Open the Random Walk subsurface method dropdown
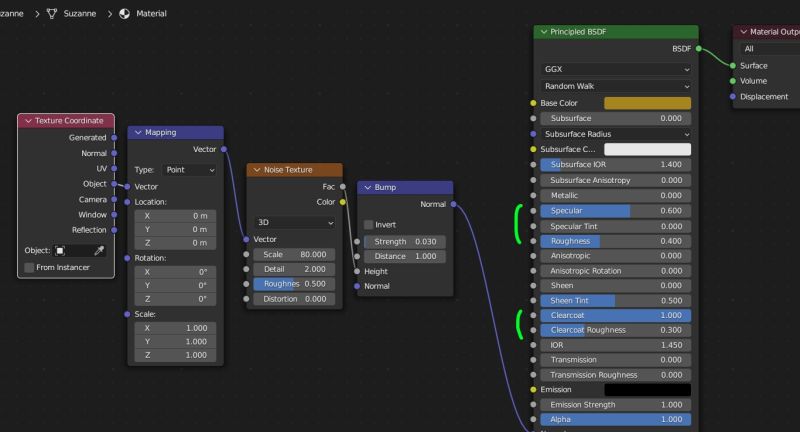 coord(615,86)
